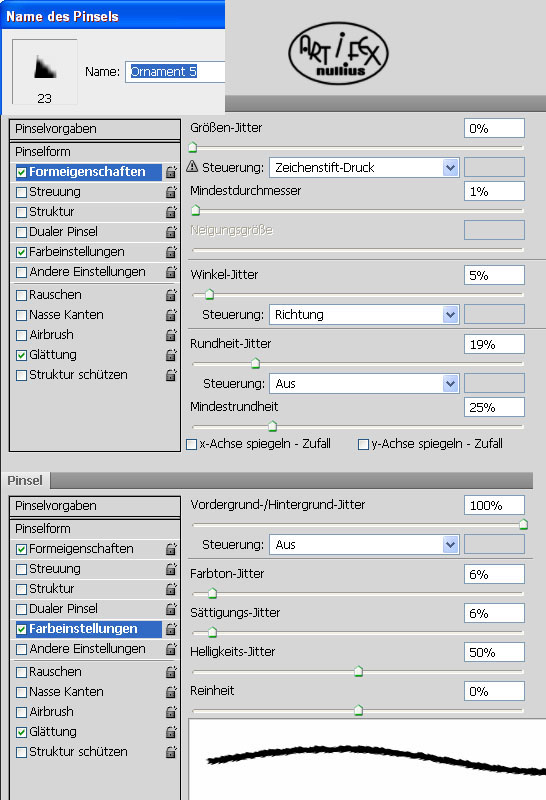Click the Helligkeits-Jitter slider handle
Screen dimensions: 546x800
point(359,671)
